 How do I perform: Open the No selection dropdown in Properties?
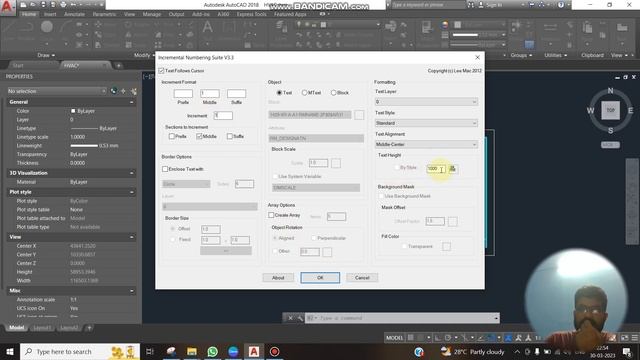coord(57,91)
